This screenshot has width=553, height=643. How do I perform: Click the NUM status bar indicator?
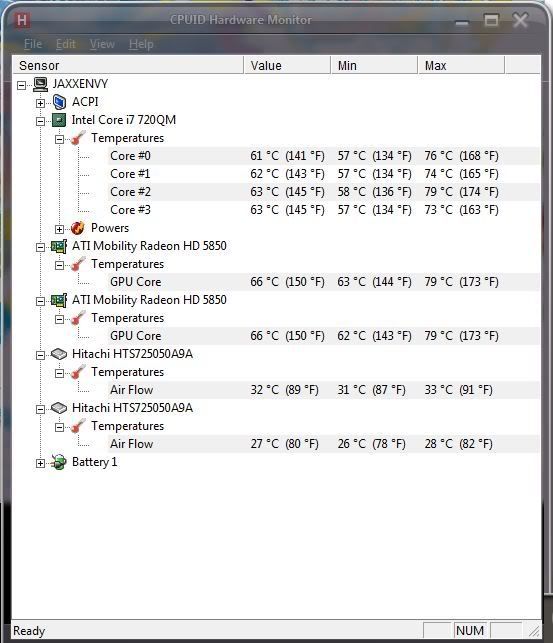tap(470, 630)
